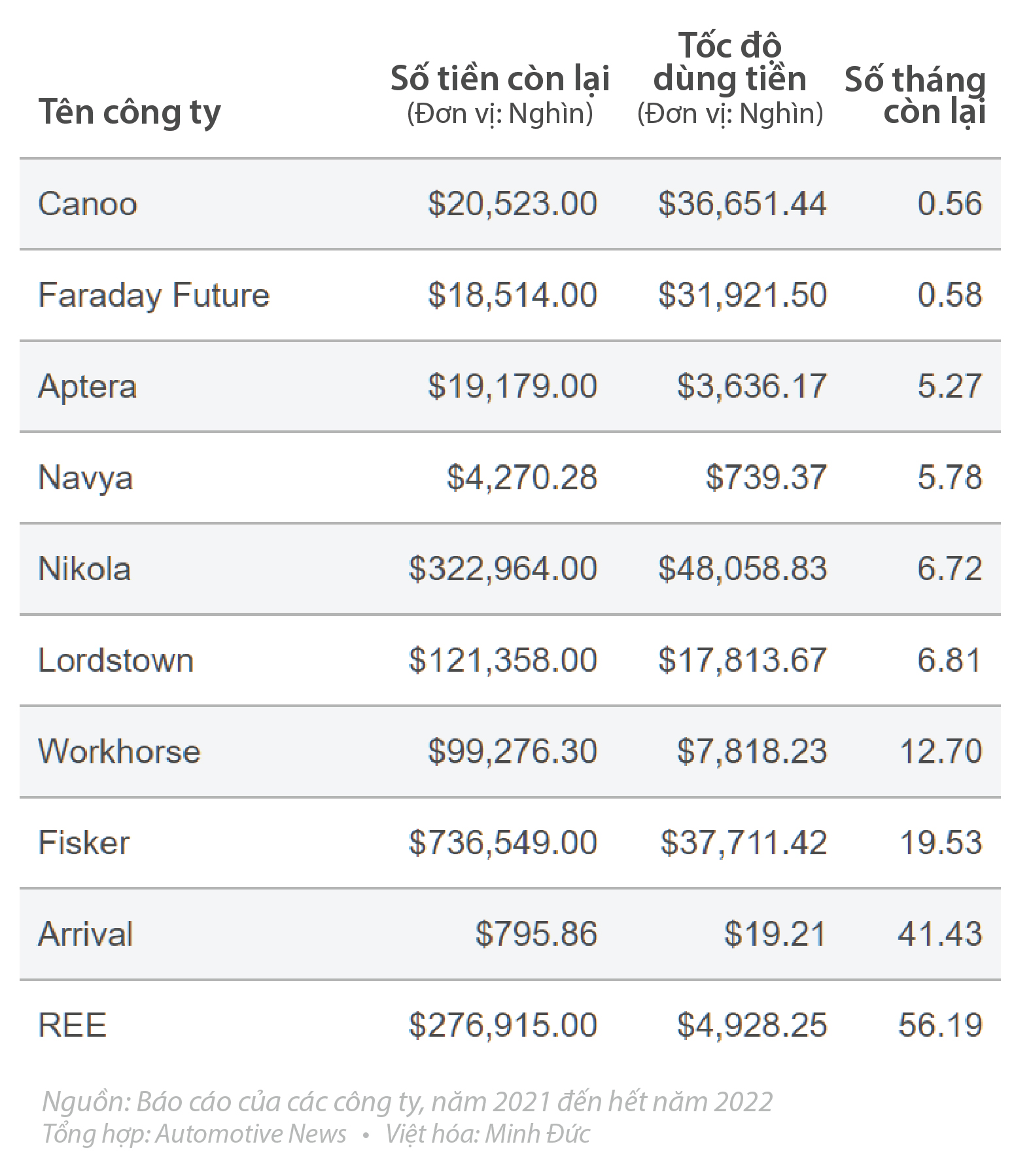
Task: Click the "Tên công ty" column header
Action: [x=130, y=112]
